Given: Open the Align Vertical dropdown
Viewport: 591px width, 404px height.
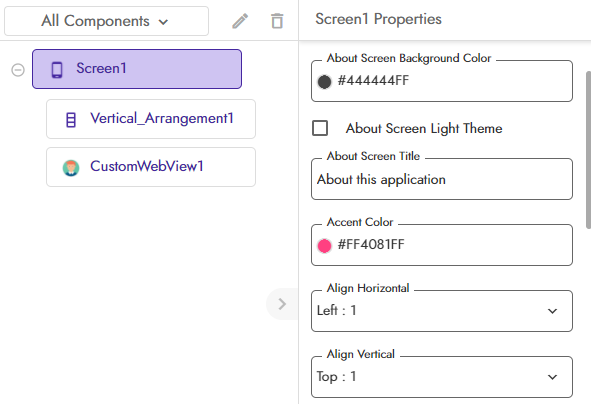Looking at the screenshot, I should 442,377.
